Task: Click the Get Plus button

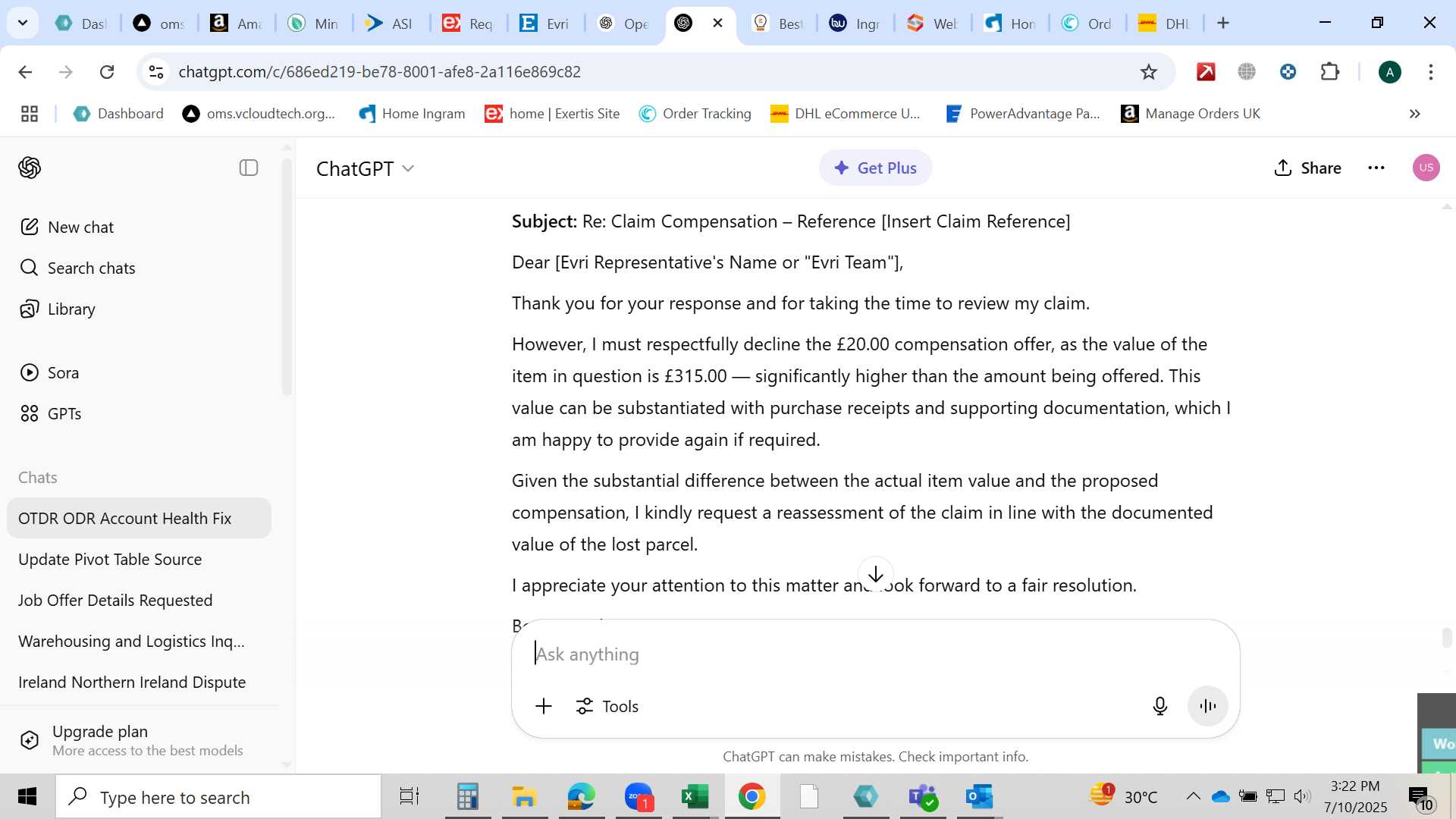Action: point(875,168)
